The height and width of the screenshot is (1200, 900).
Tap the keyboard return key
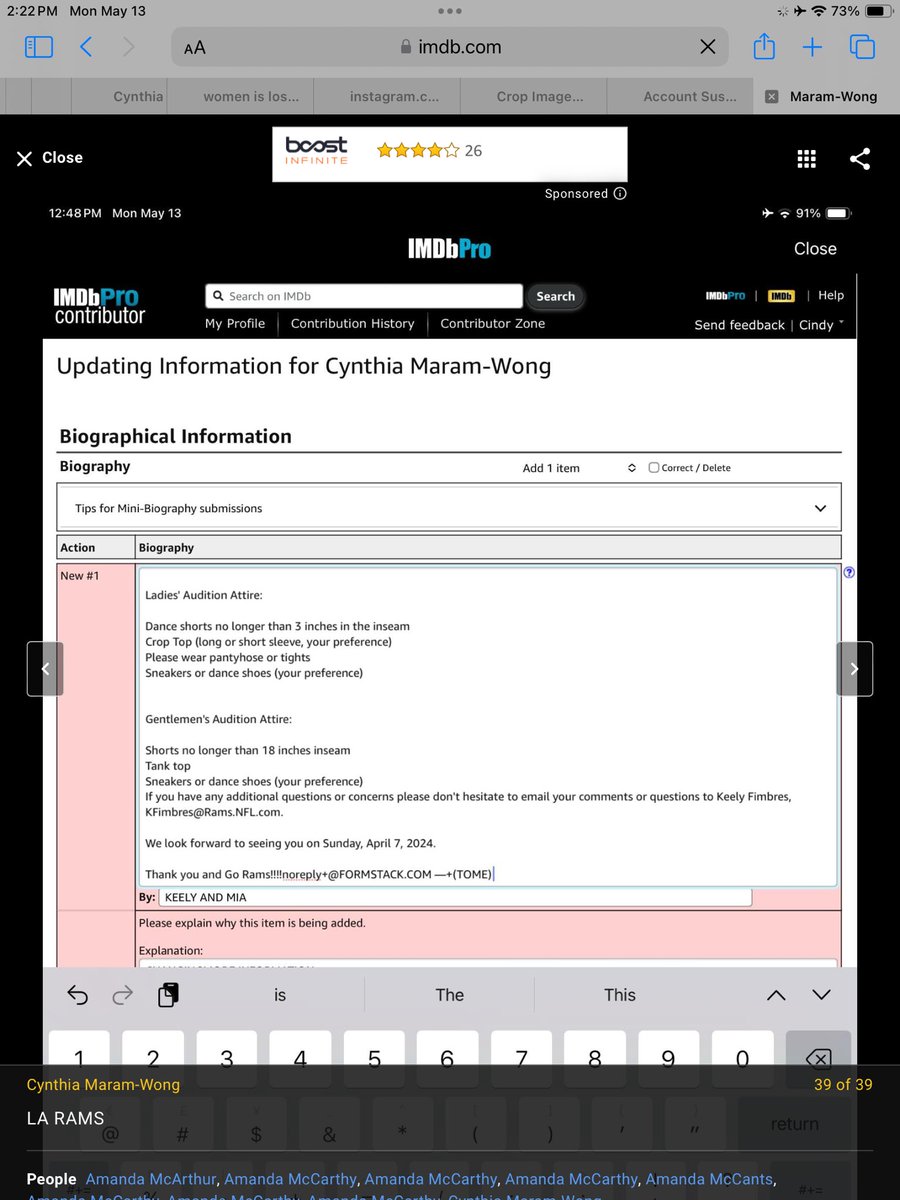click(x=795, y=1124)
